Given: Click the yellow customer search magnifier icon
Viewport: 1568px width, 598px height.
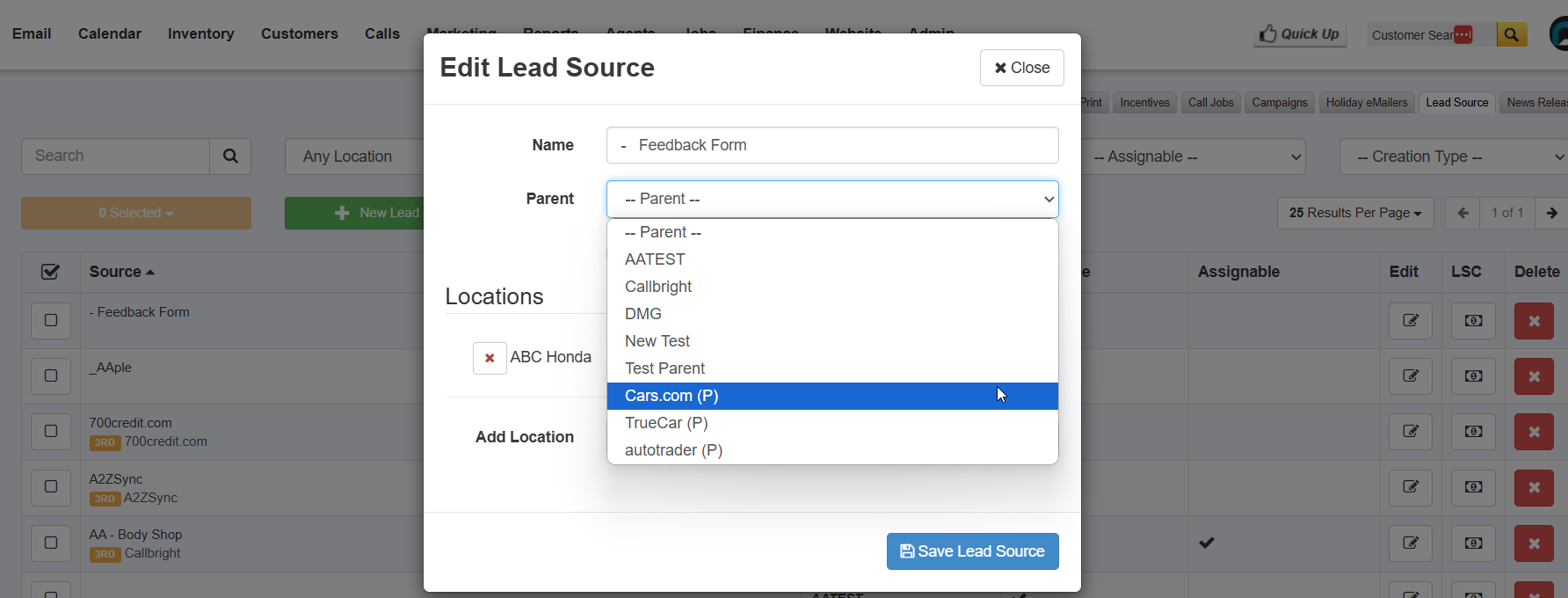Looking at the screenshot, I should 1511,34.
